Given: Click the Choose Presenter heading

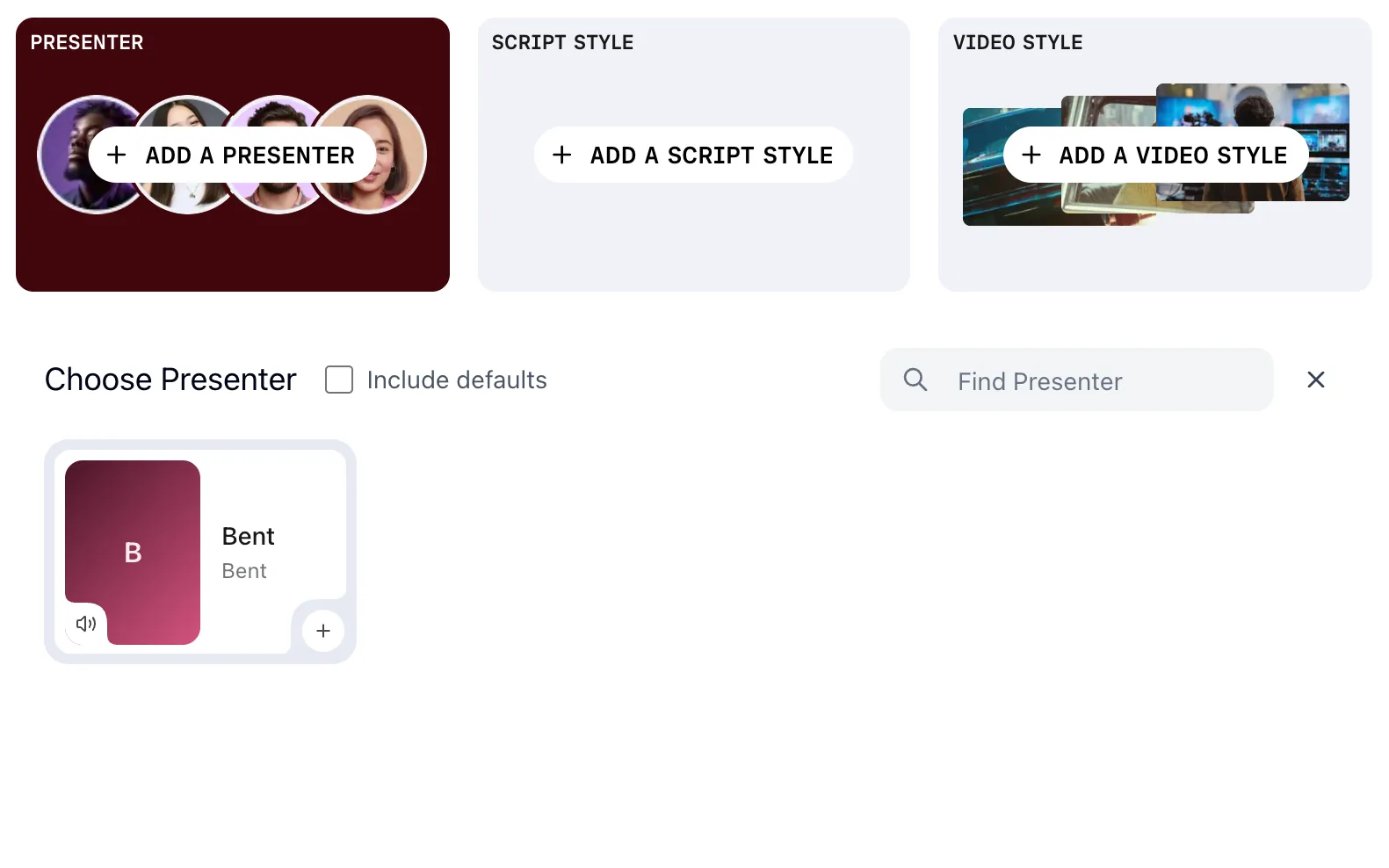Looking at the screenshot, I should click(x=170, y=380).
